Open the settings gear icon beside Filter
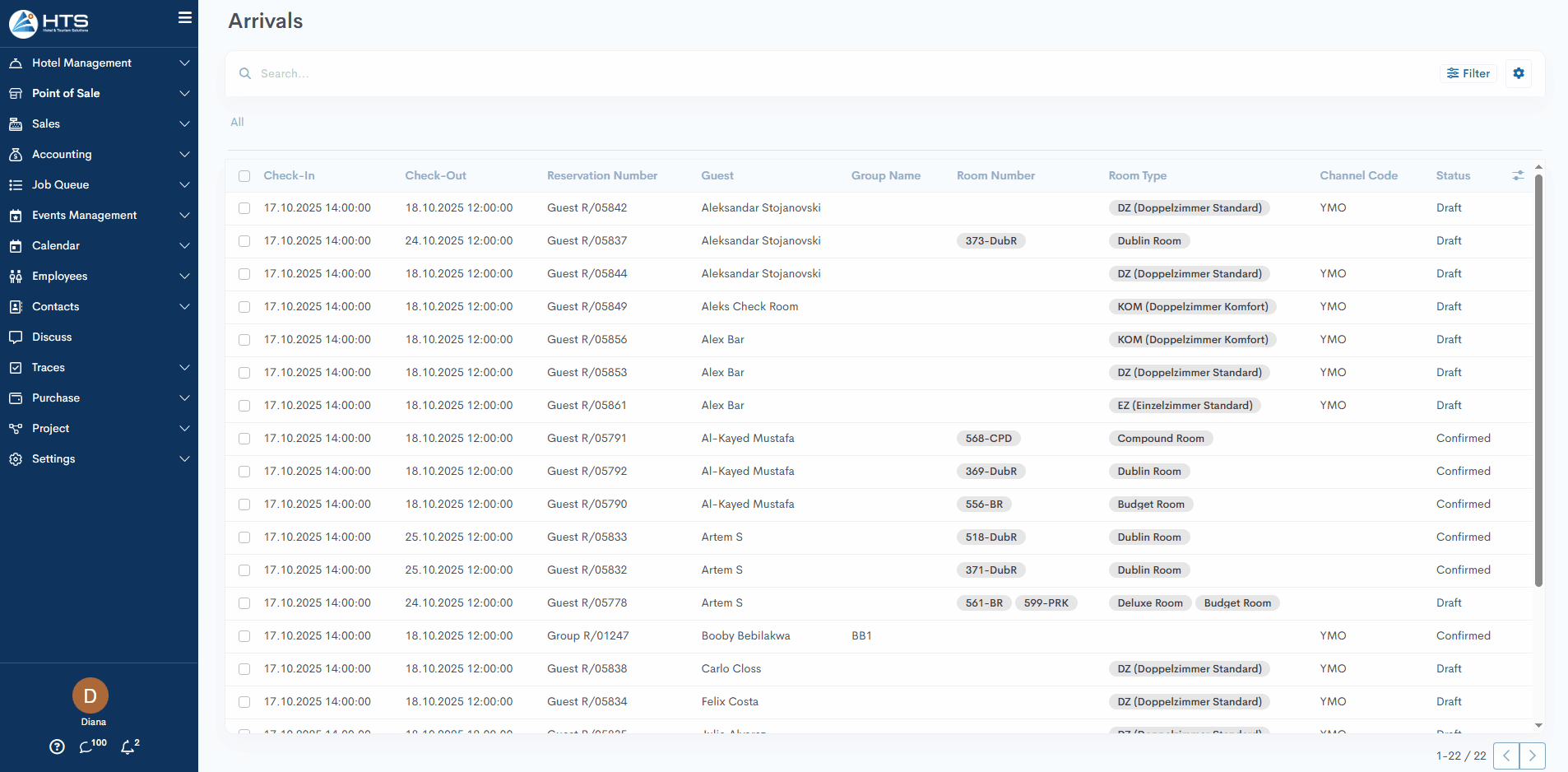1568x772 pixels. [x=1518, y=73]
